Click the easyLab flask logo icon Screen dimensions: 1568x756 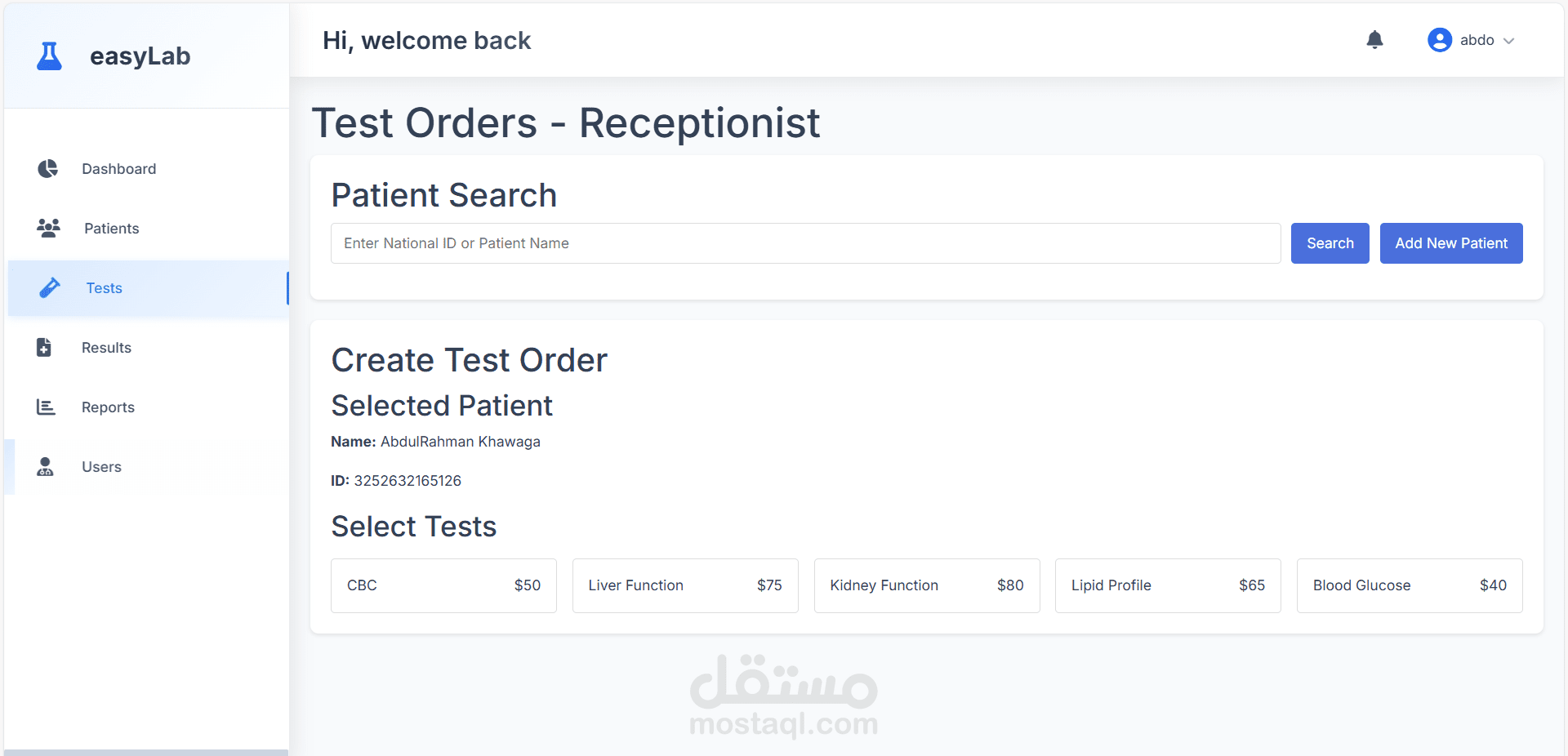click(49, 56)
